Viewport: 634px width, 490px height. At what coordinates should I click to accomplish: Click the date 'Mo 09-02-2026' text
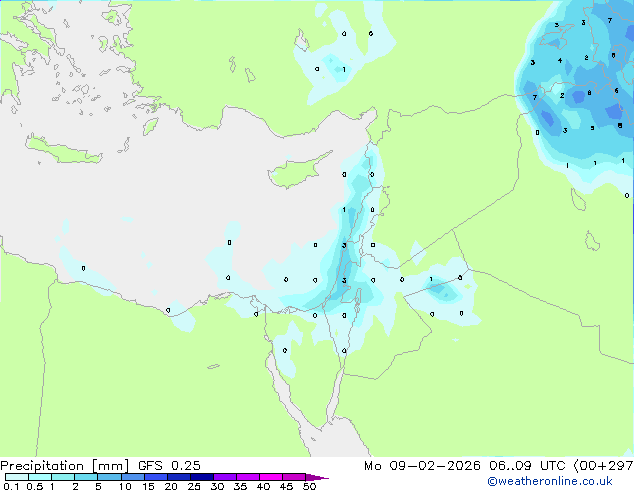click(x=422, y=466)
